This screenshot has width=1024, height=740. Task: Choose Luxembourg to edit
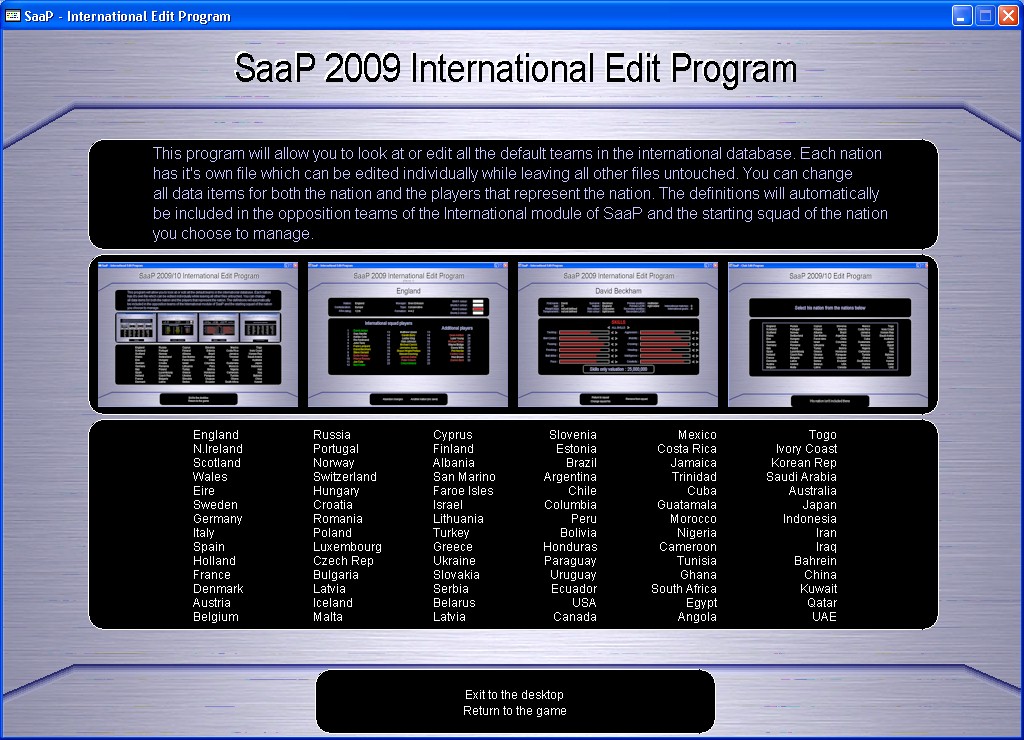347,547
